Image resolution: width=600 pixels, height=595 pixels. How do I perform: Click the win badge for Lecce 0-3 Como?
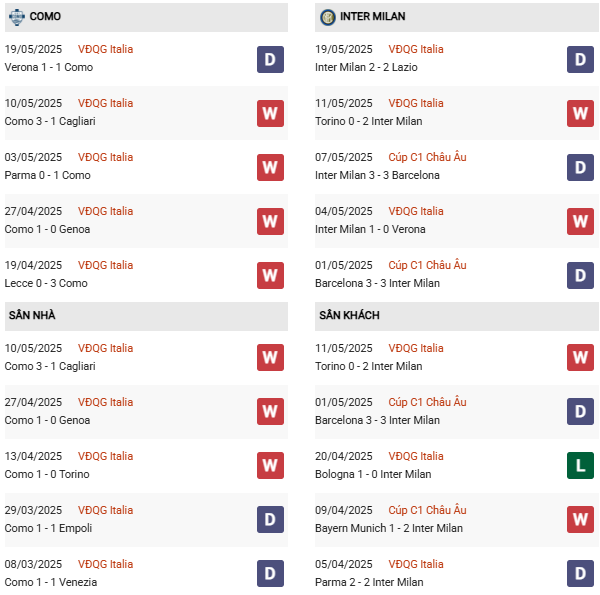[270, 275]
